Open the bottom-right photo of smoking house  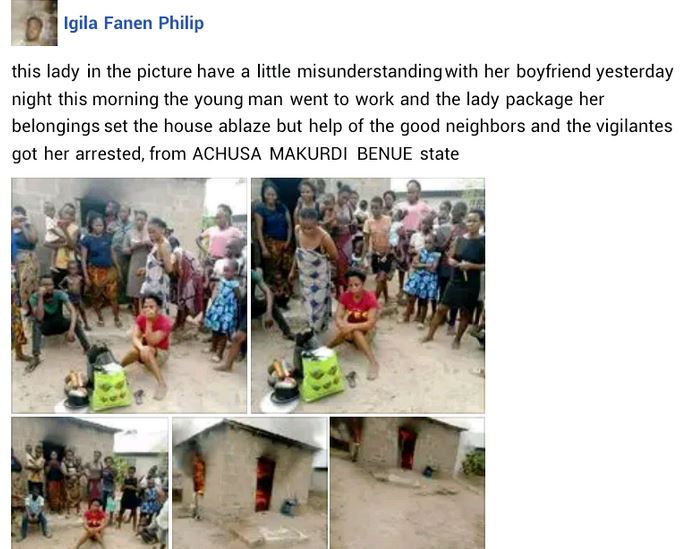click(x=407, y=483)
